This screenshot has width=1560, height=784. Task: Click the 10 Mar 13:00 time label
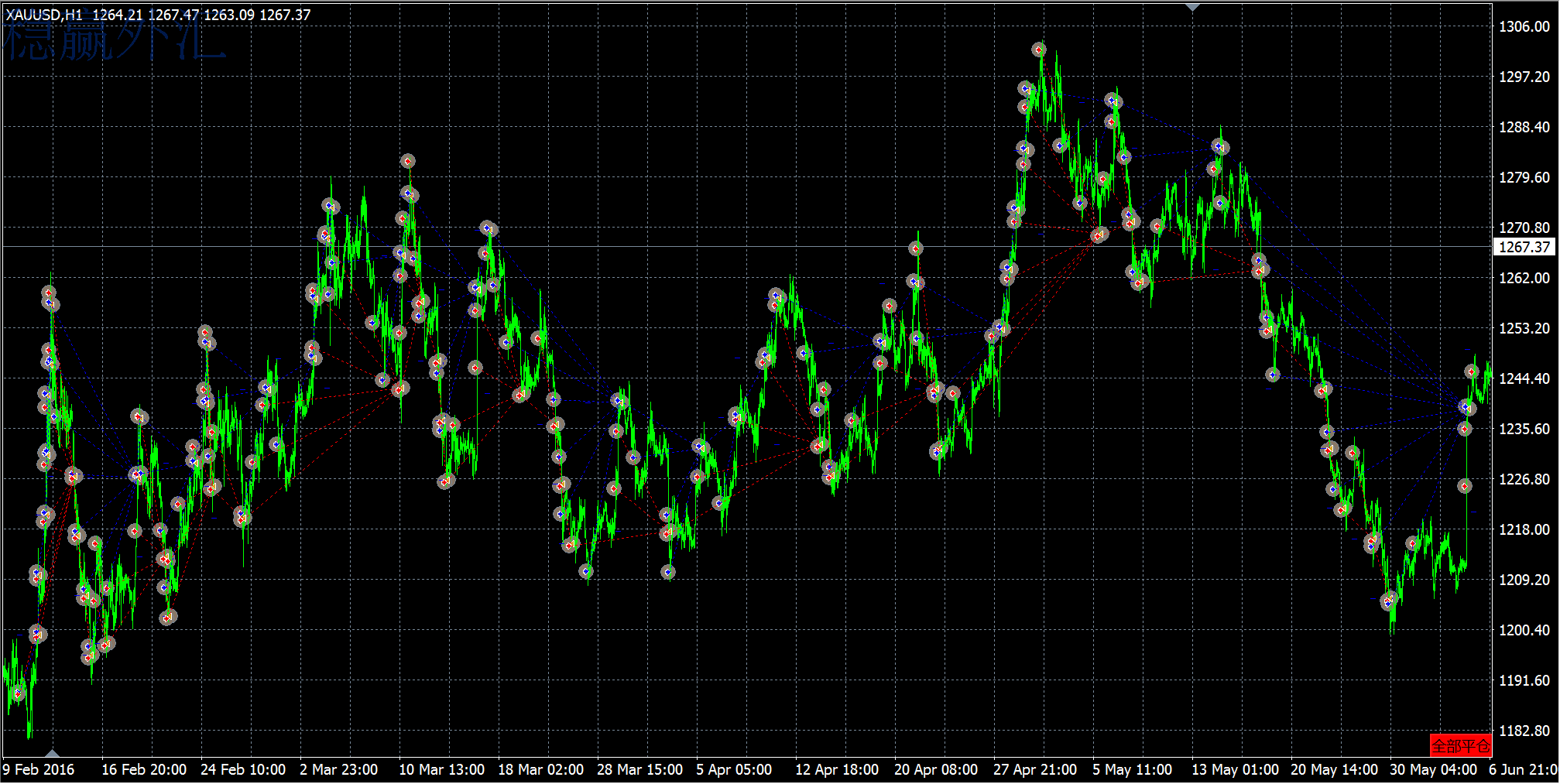[441, 769]
